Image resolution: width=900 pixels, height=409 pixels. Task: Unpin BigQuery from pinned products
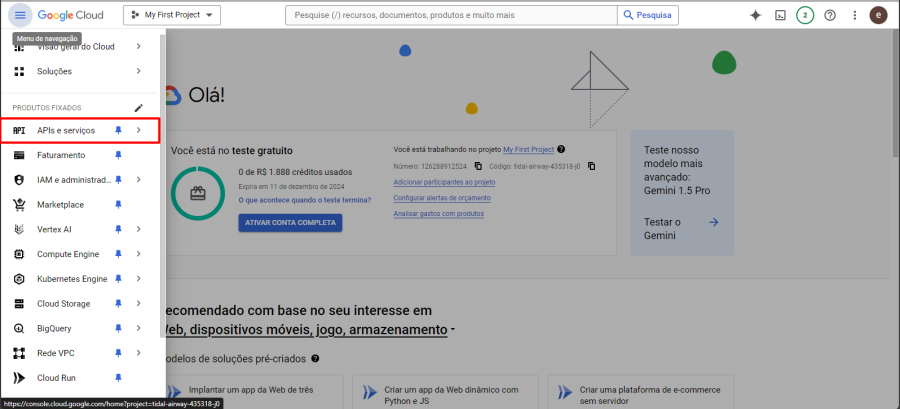click(x=118, y=329)
